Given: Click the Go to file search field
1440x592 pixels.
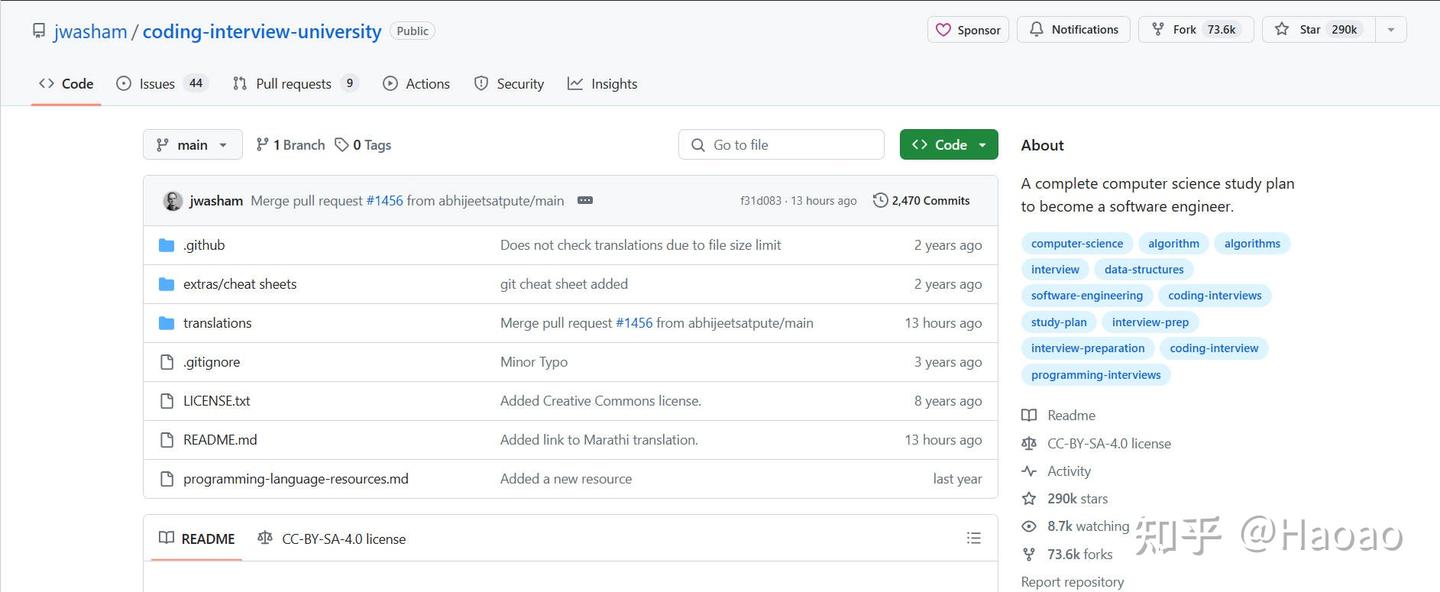Looking at the screenshot, I should (x=781, y=145).
